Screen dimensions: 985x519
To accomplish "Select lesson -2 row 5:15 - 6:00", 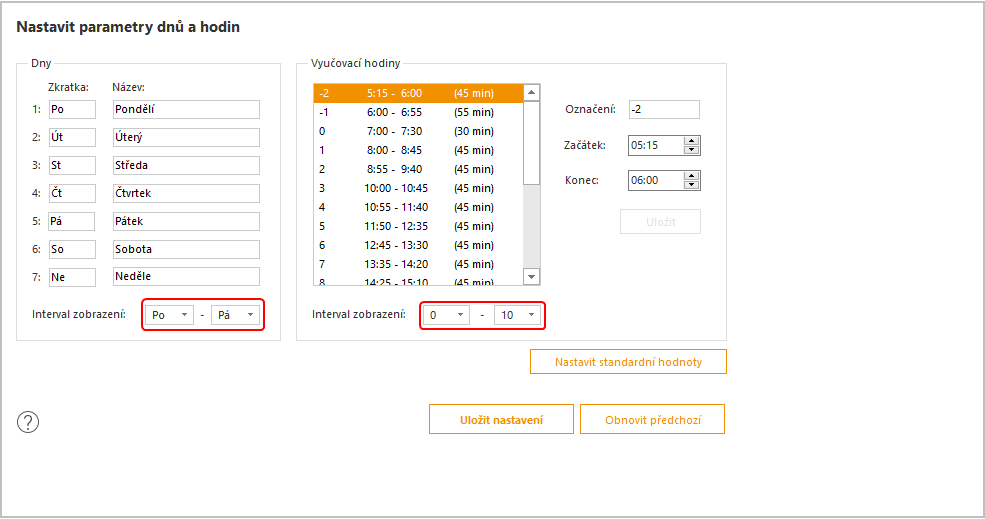I will (418, 93).
